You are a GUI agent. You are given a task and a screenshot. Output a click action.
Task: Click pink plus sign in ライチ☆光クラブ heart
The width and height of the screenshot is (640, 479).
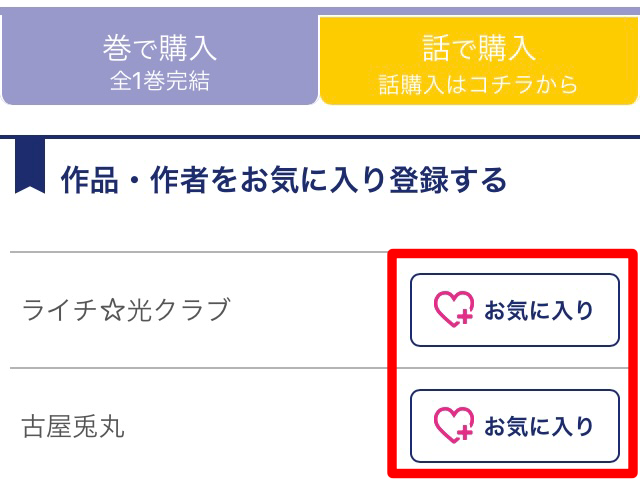tap(465, 317)
